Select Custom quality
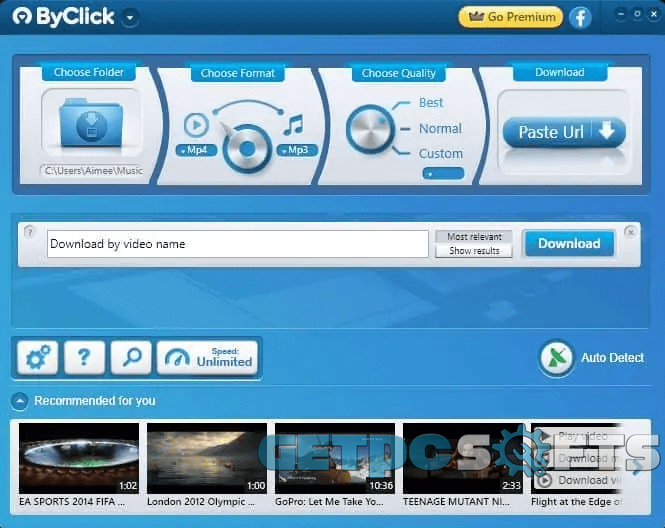Image resolution: width=665 pixels, height=528 pixels. coord(441,154)
